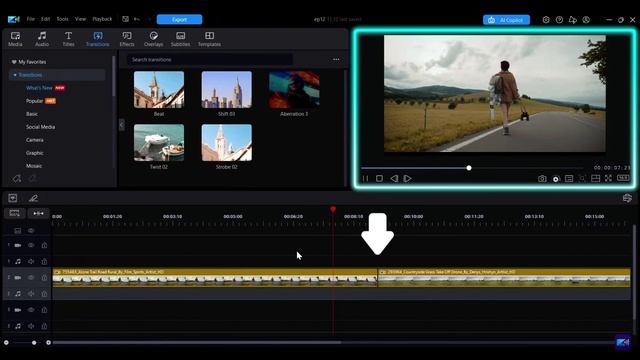Click the save project icon
The width and height of the screenshot is (640, 360).
click(x=125, y=19)
